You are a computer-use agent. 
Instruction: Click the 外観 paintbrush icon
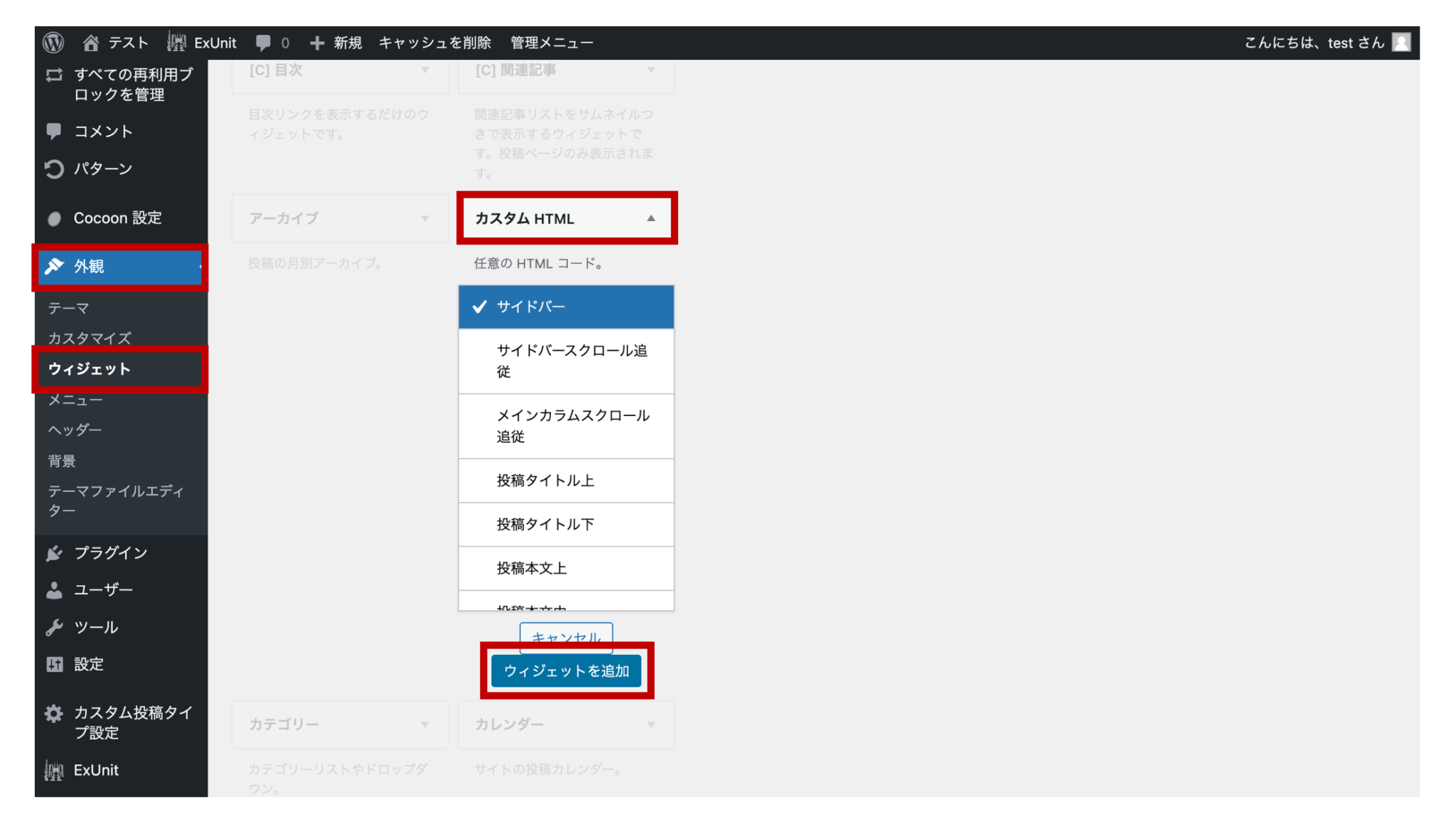(x=54, y=267)
